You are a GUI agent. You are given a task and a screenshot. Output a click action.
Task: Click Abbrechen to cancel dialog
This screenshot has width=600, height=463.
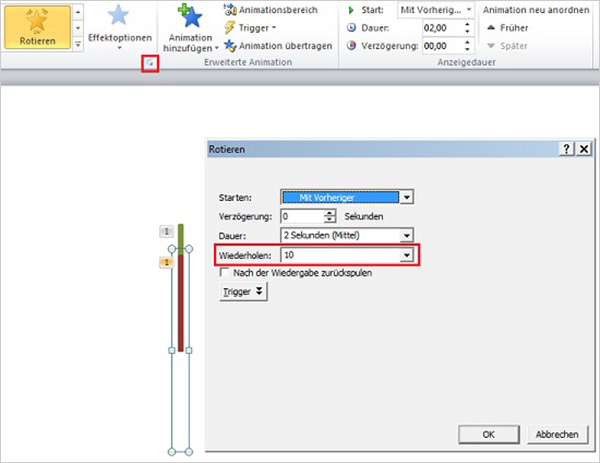point(557,435)
